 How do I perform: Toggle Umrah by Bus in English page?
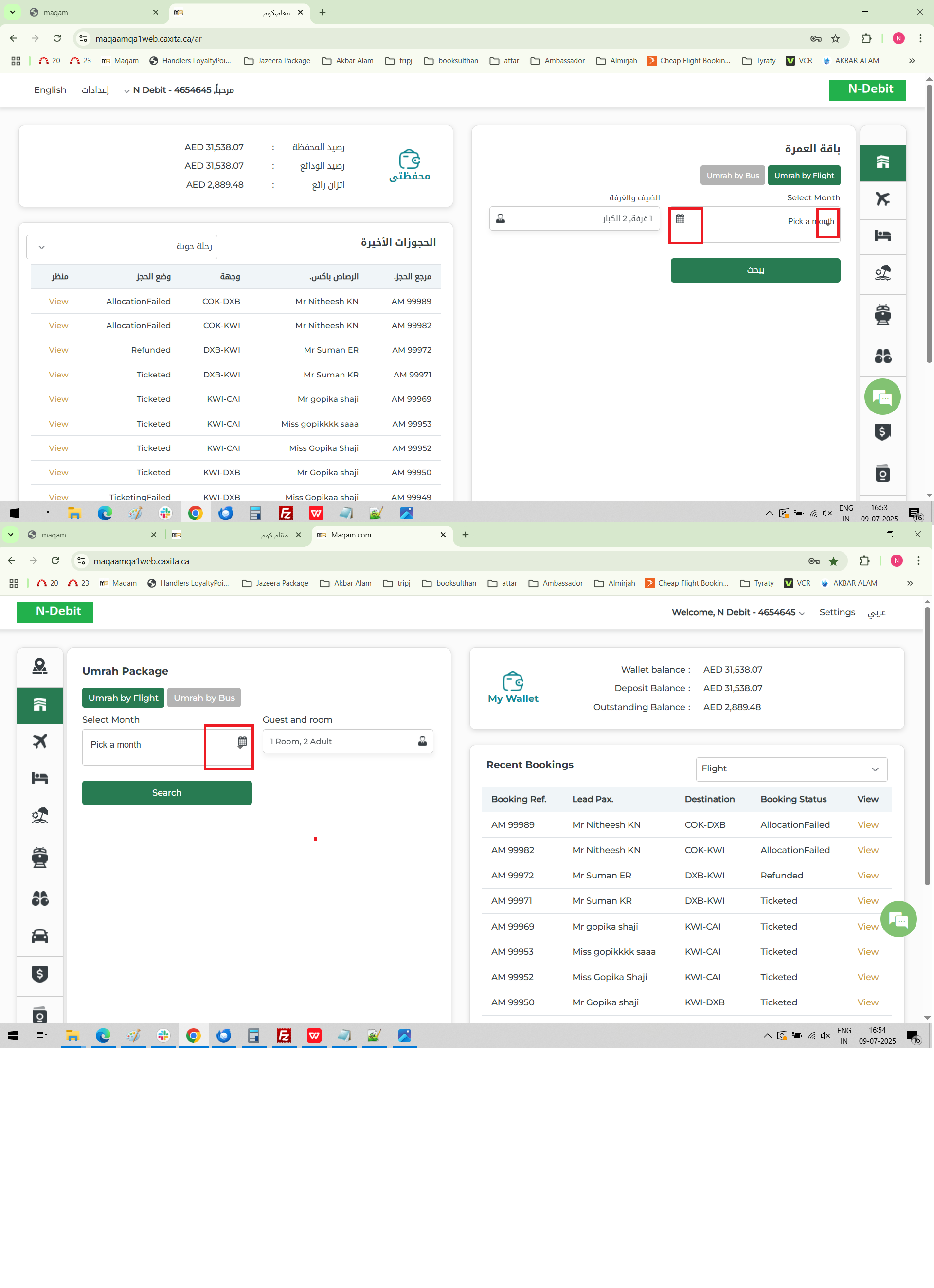pos(204,698)
